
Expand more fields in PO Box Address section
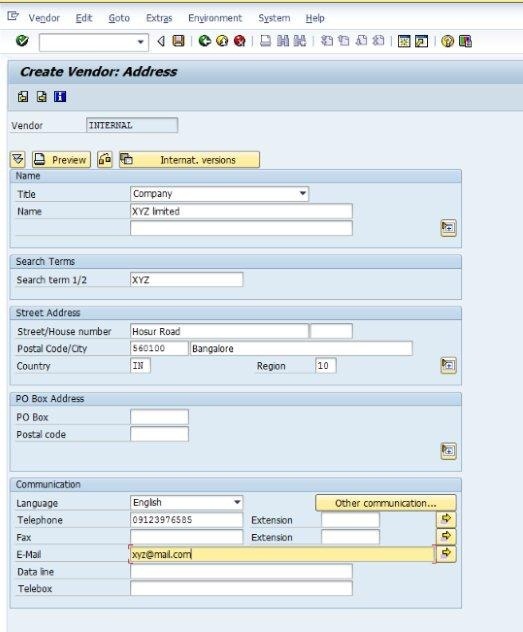coord(448,451)
